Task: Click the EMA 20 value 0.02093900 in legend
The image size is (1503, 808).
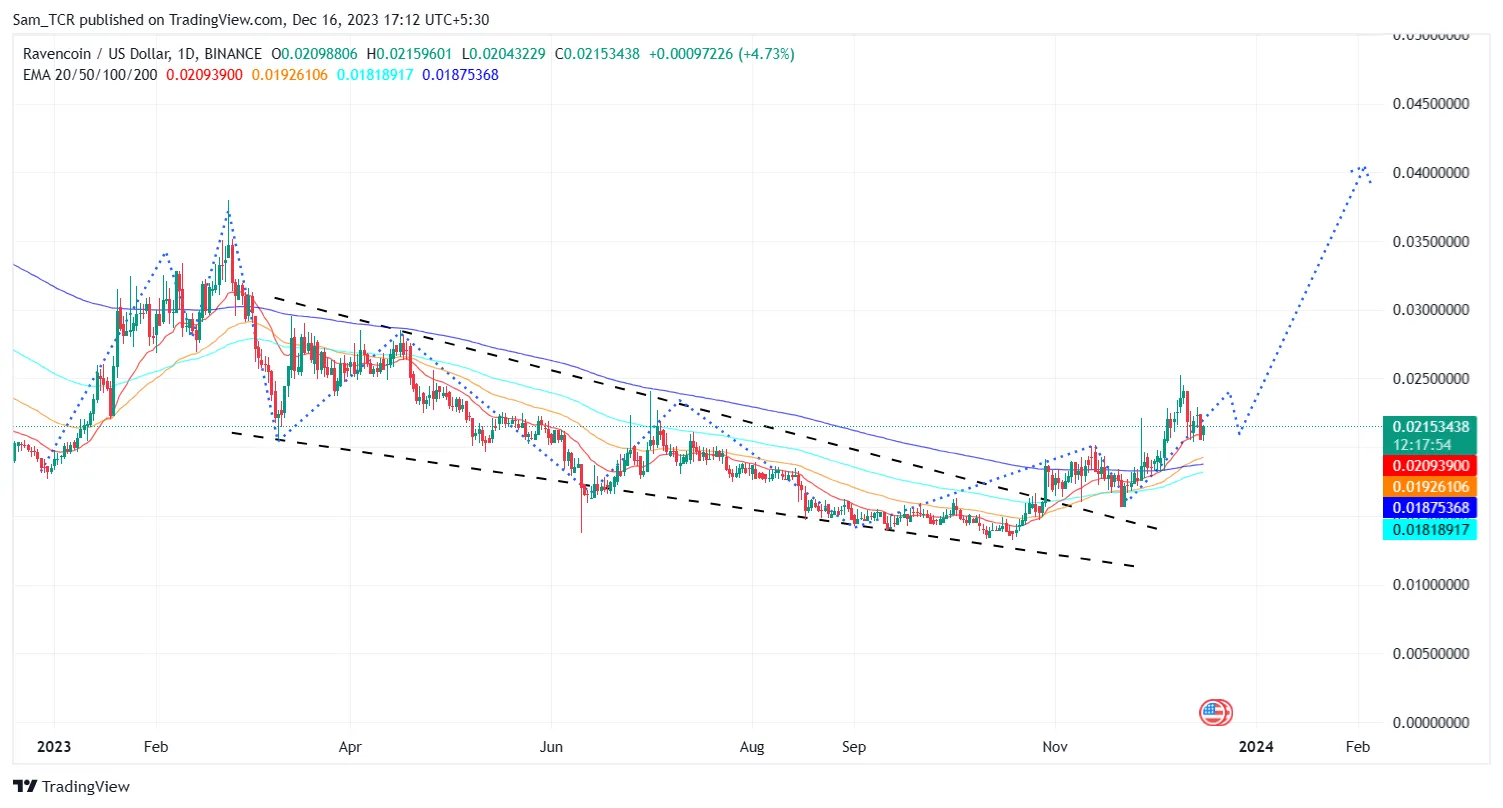Action: 205,74
